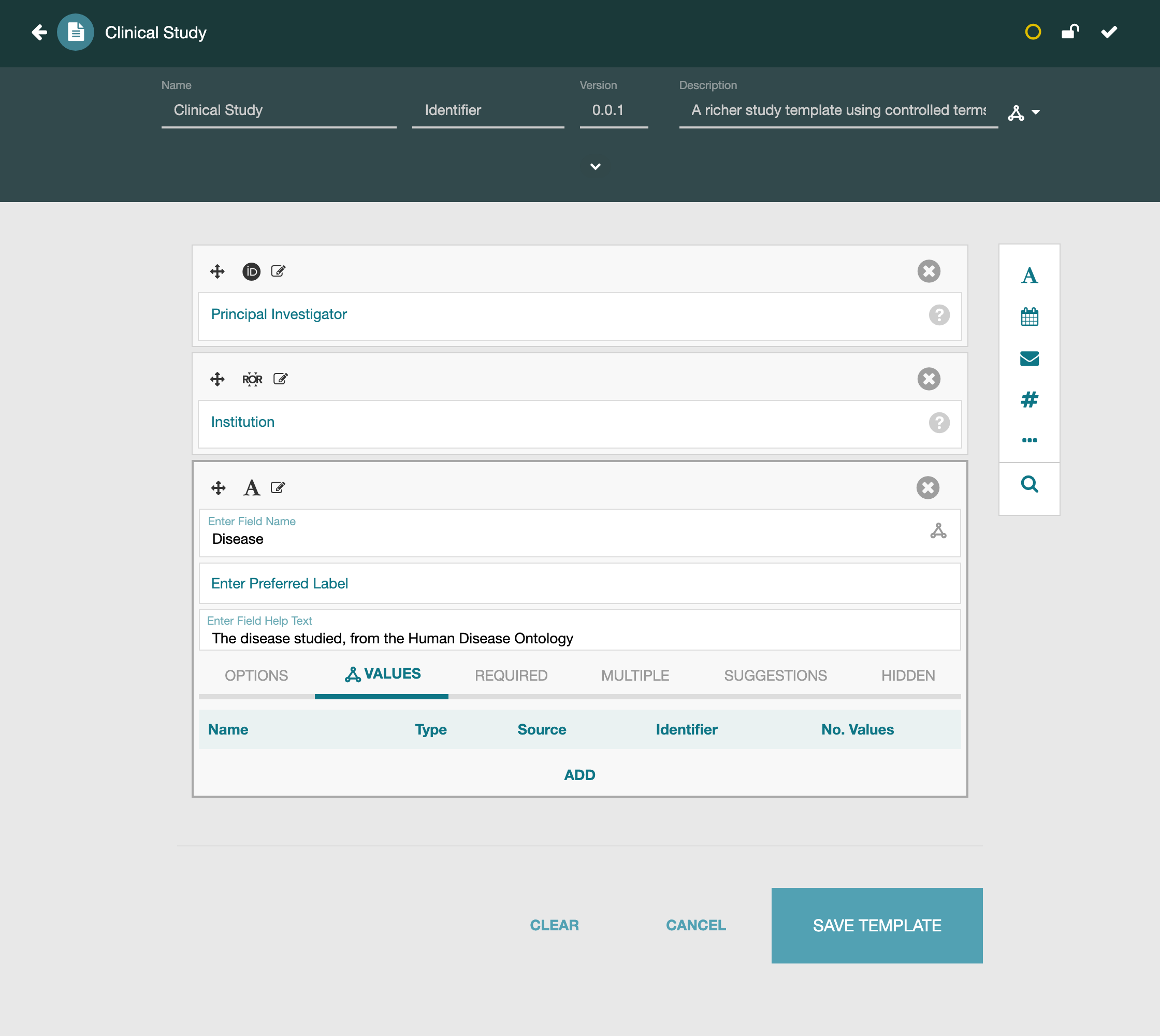Show help for Institution field
This screenshot has height=1036, width=1160.
coord(939,422)
